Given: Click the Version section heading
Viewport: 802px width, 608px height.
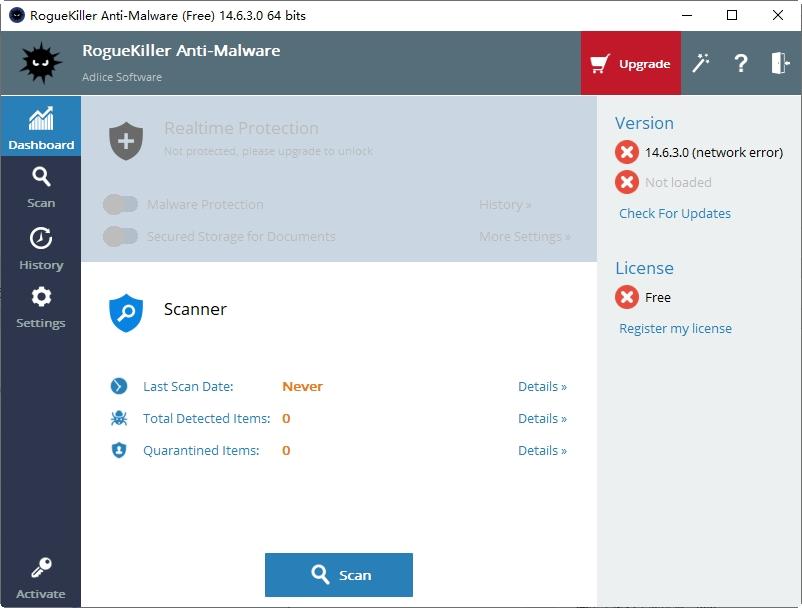Looking at the screenshot, I should 644,123.
